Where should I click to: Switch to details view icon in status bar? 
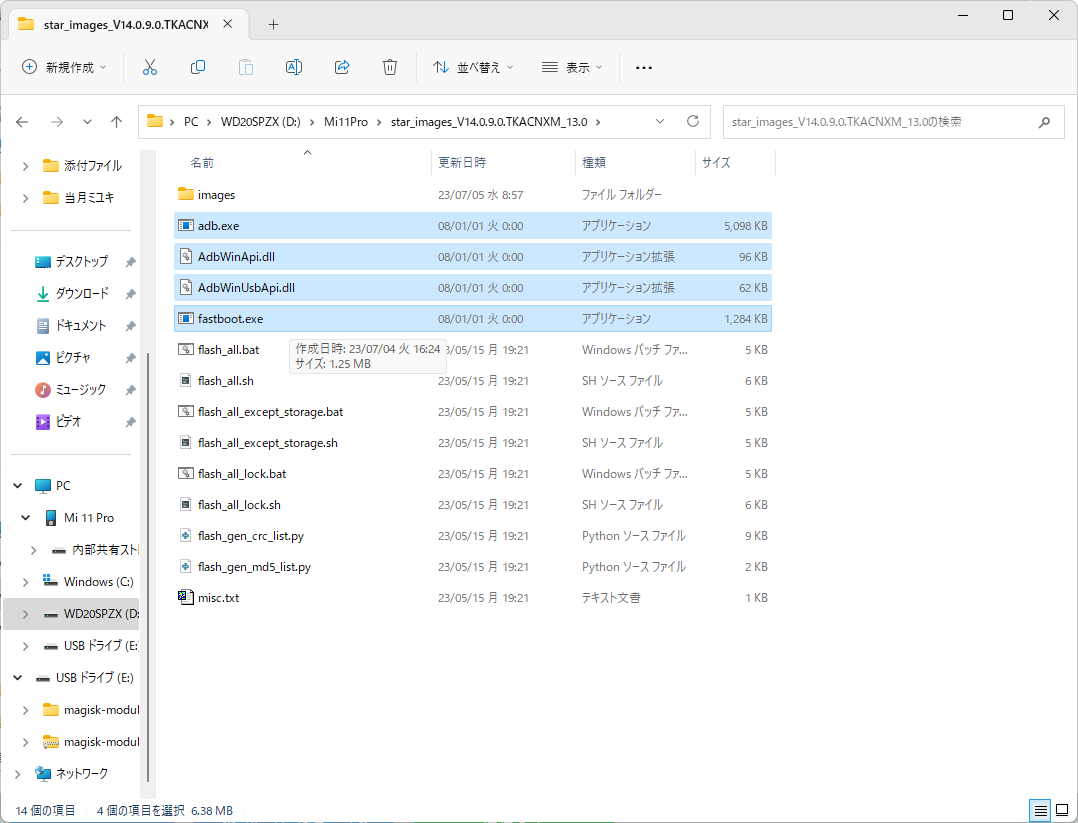pos(1040,810)
